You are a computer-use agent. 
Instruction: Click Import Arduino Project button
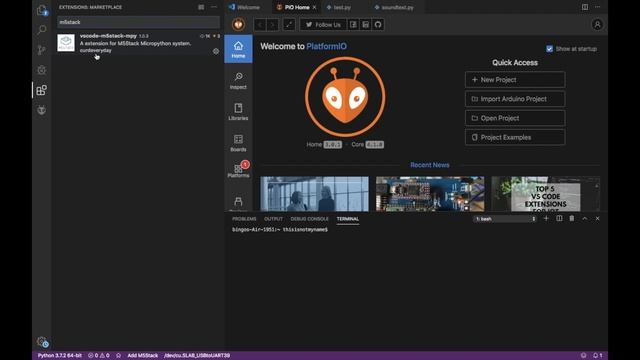tap(515, 99)
